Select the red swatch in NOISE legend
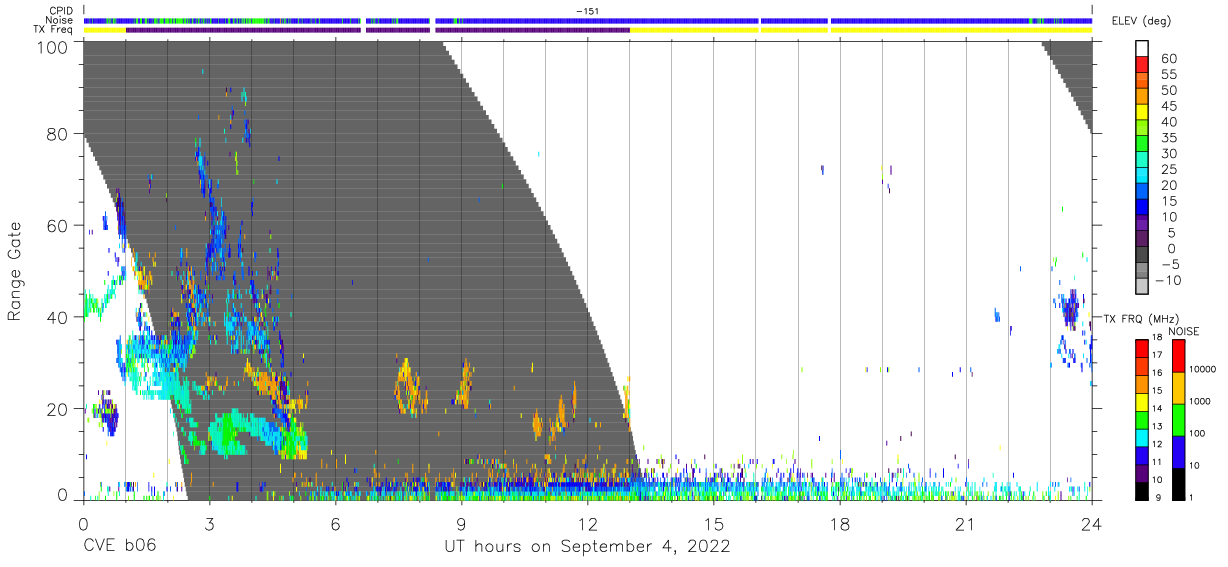The width and height of the screenshot is (1228, 567). pyautogui.click(x=1177, y=356)
